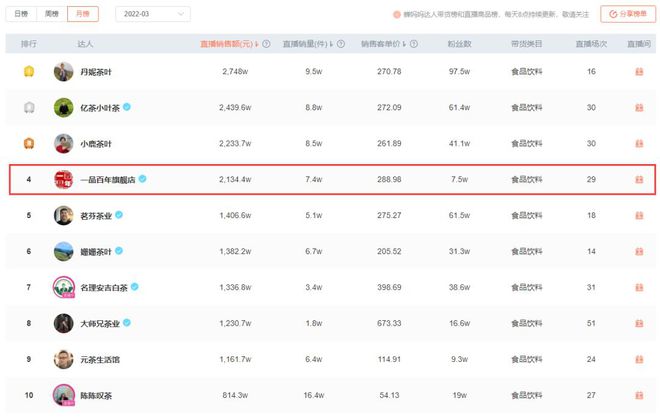660x417 pixels.
Task: Click verified badge beside 大师兄茶业
Action: coord(127,323)
